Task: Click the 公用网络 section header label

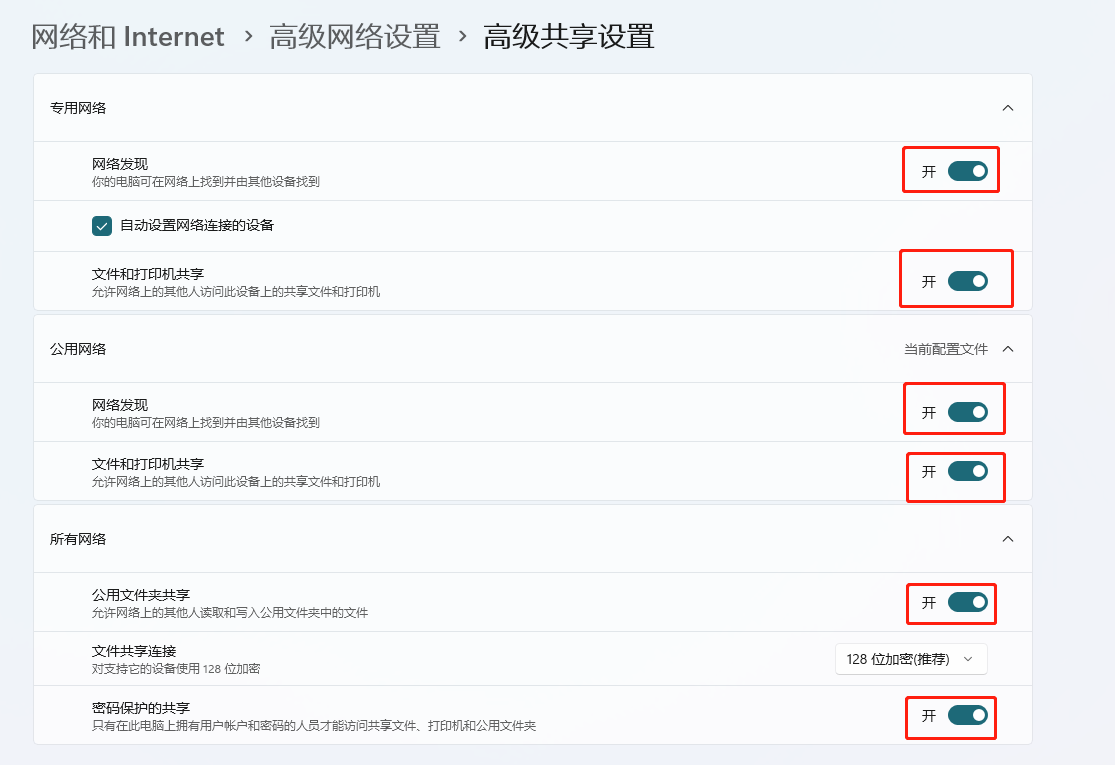Action: click(x=78, y=349)
